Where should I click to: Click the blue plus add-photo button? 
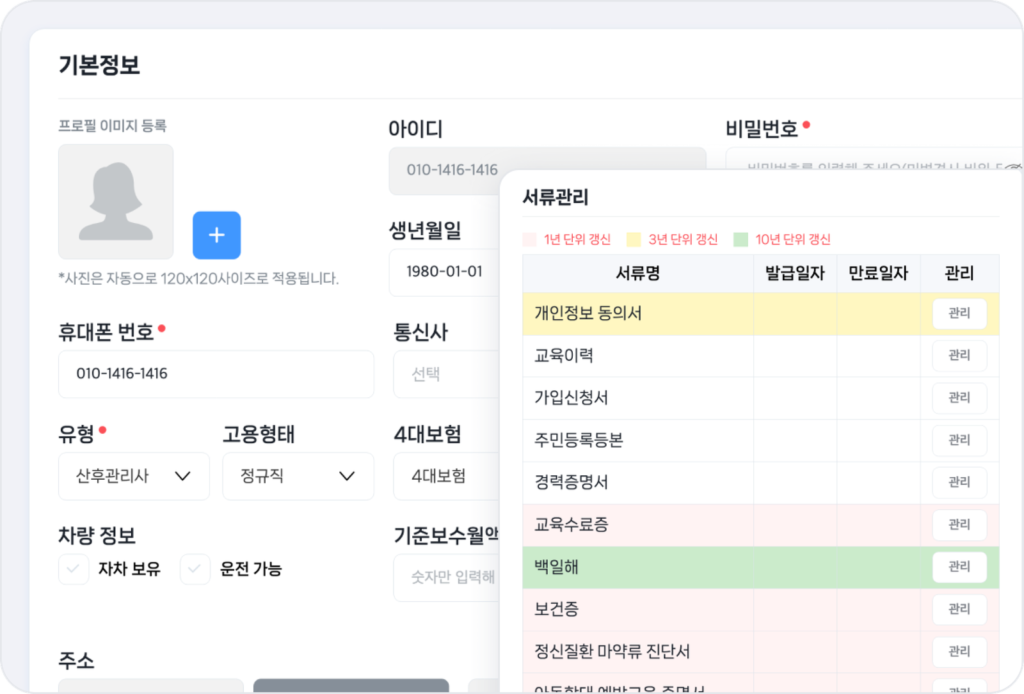pyautogui.click(x=216, y=236)
